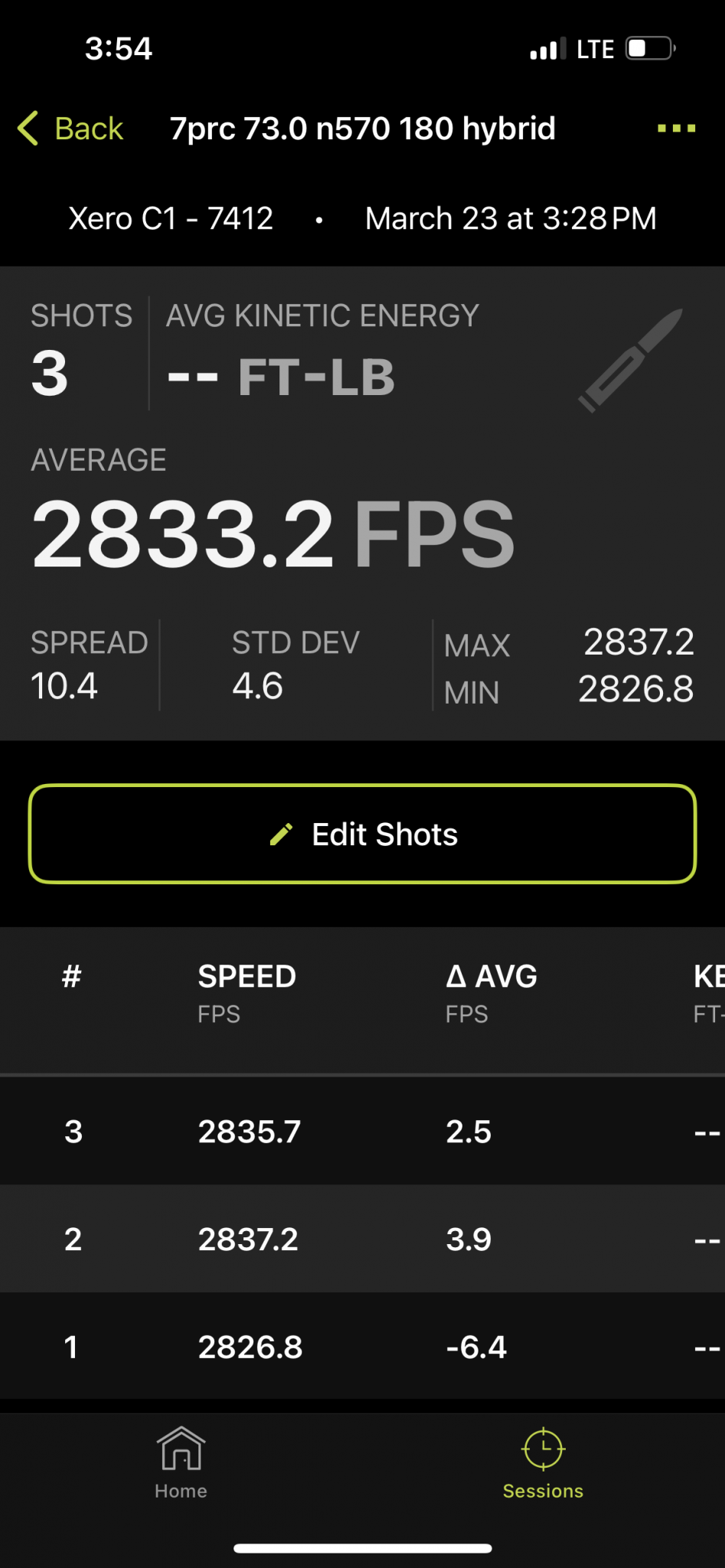Tap the Sessions clock icon

(543, 1448)
